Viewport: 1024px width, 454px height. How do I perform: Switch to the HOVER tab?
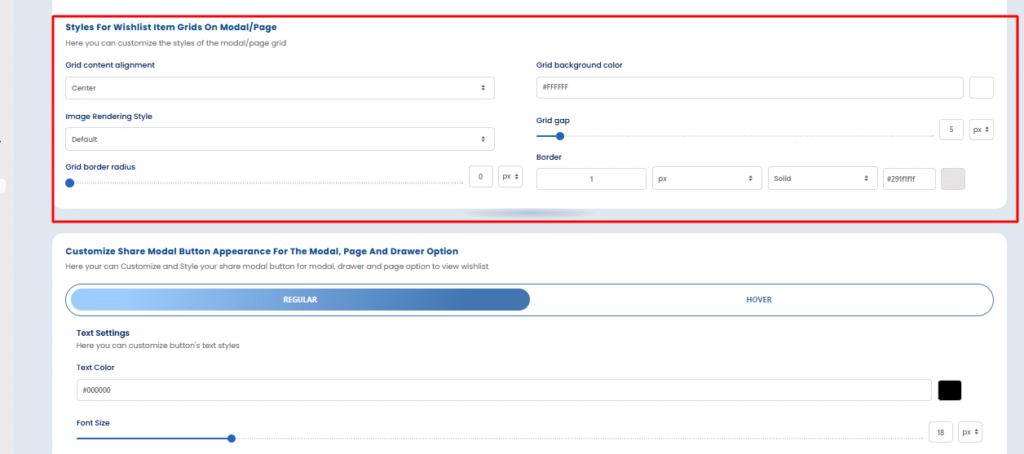759,300
